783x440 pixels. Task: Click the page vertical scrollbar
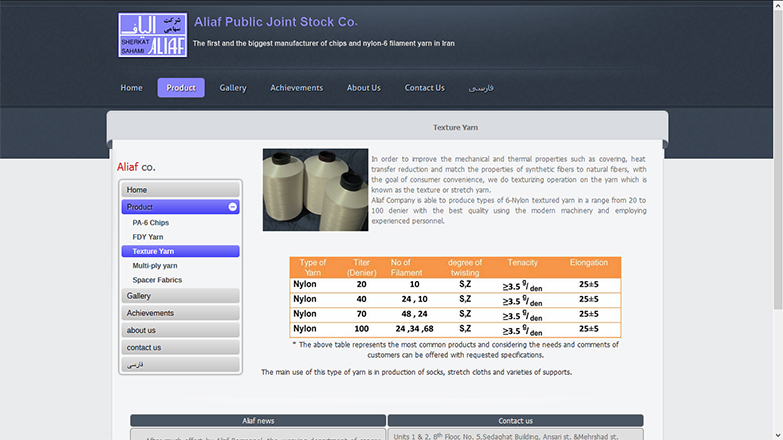point(778,160)
